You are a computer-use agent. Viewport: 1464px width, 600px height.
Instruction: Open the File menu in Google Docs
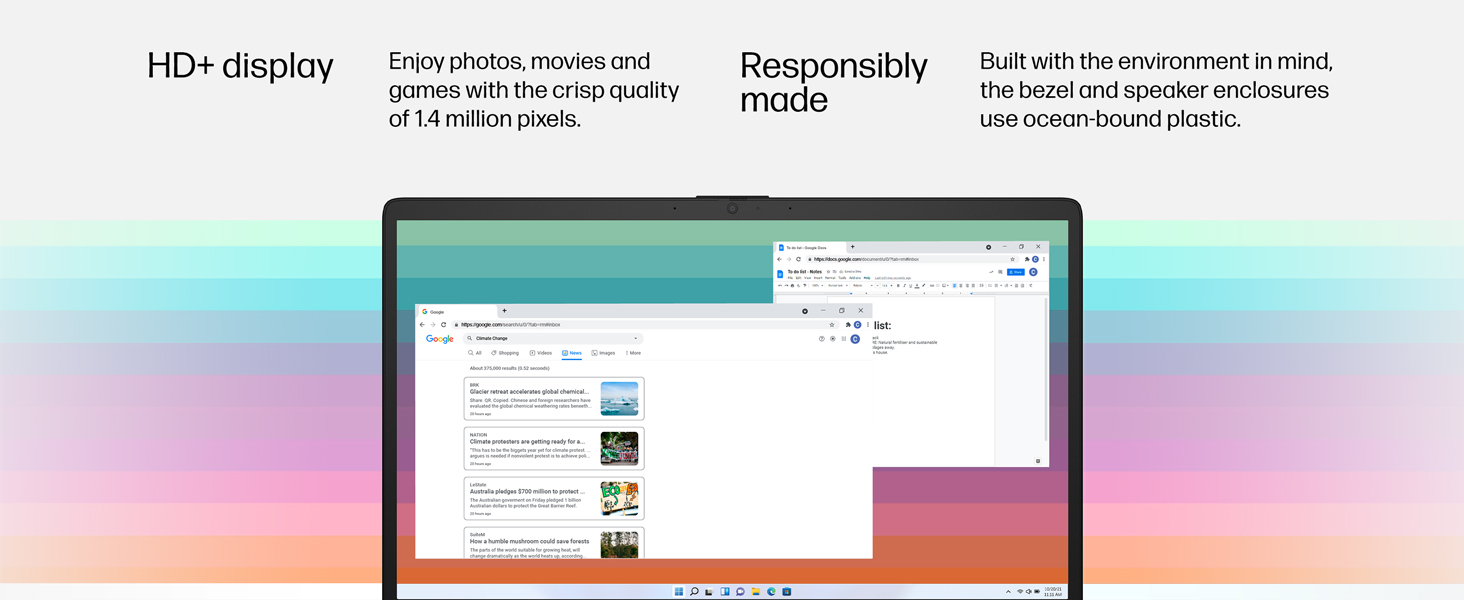790,278
